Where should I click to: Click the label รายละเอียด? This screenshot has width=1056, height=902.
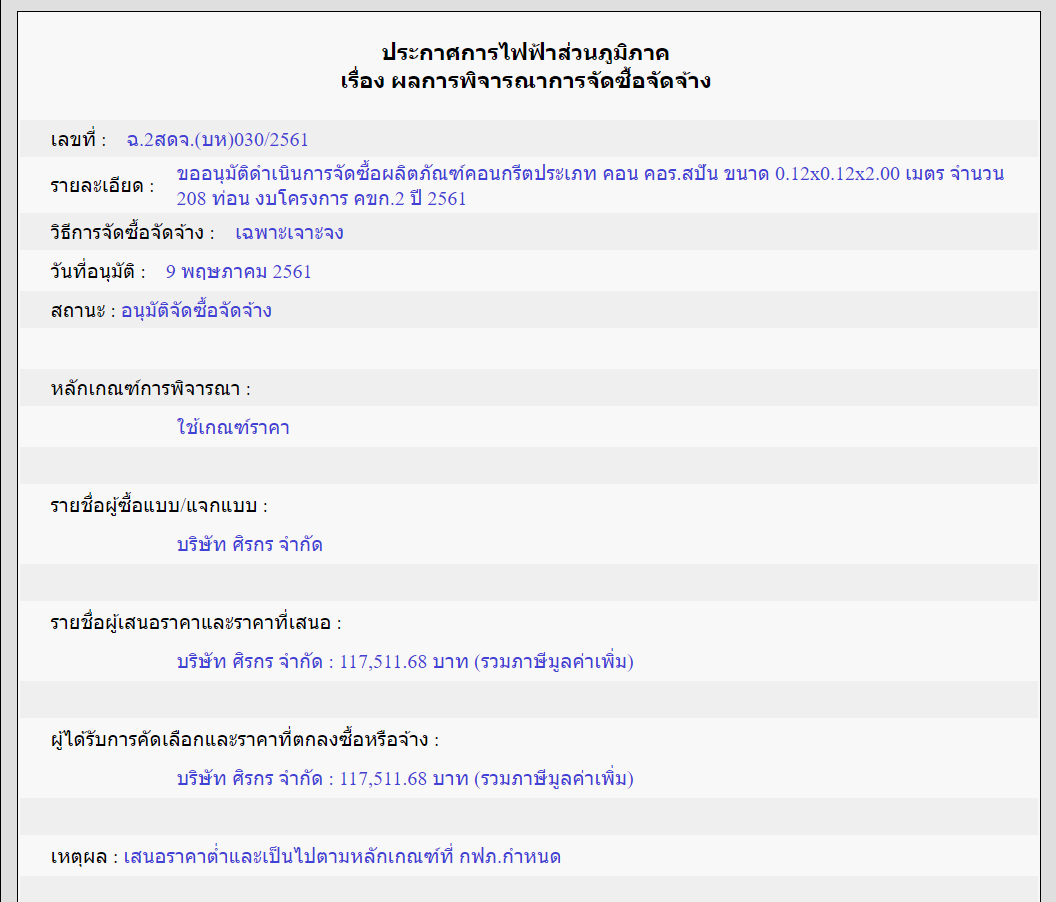tap(103, 186)
